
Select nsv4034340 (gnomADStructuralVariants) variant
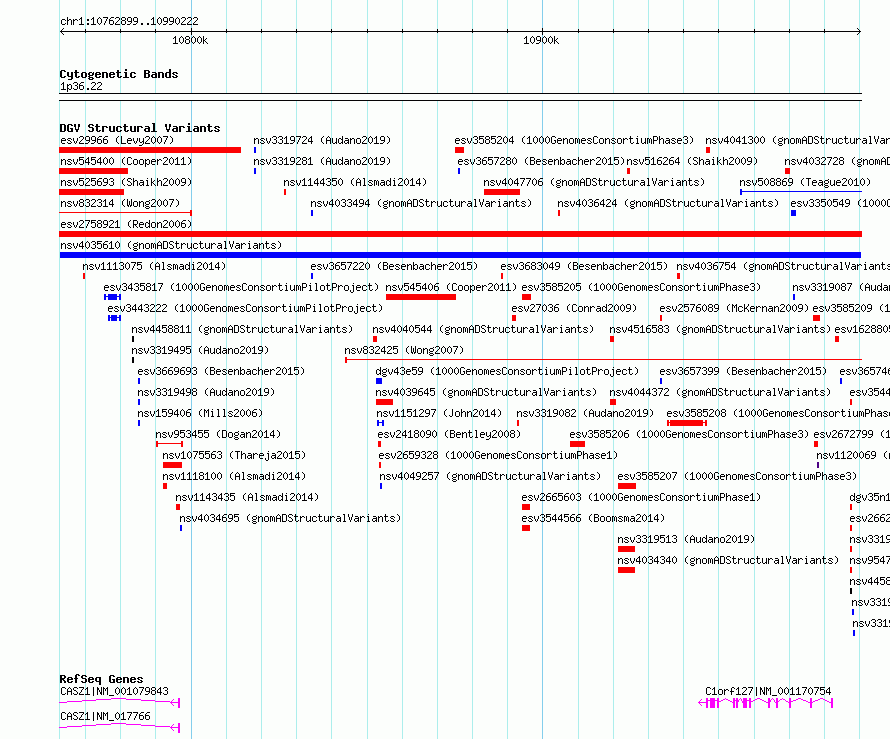728,560
